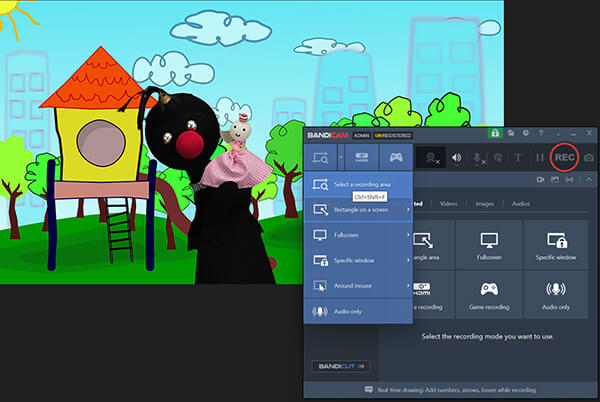Expand the Rectangle on a screen submenu arrow
600x402 pixels.
[408, 210]
